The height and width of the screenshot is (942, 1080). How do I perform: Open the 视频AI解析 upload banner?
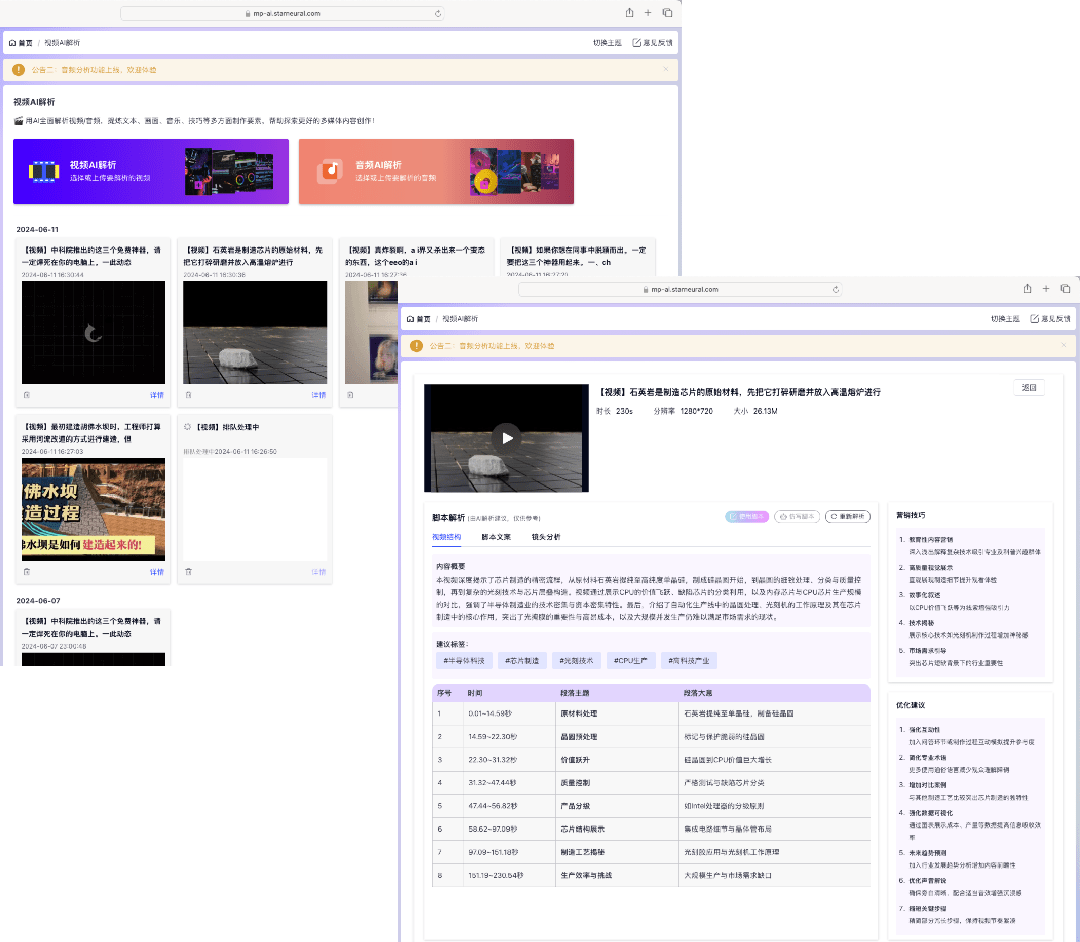click(151, 171)
